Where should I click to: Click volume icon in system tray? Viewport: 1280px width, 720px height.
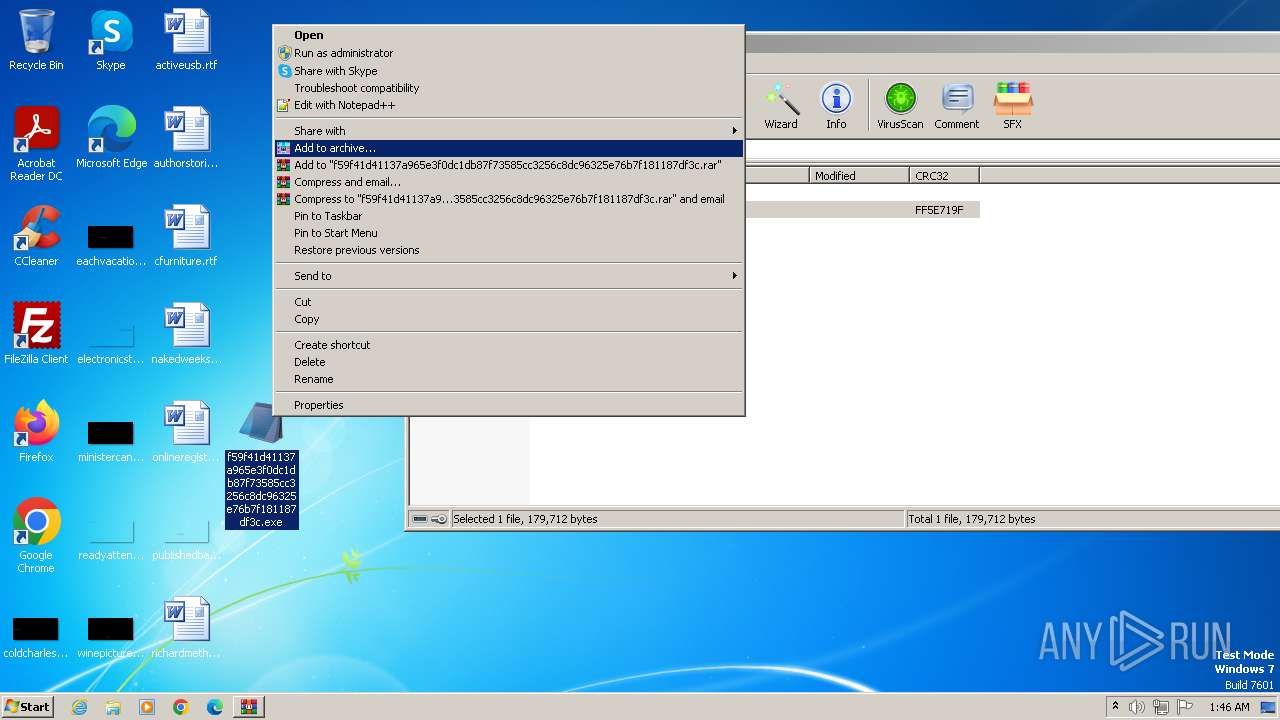point(1137,707)
